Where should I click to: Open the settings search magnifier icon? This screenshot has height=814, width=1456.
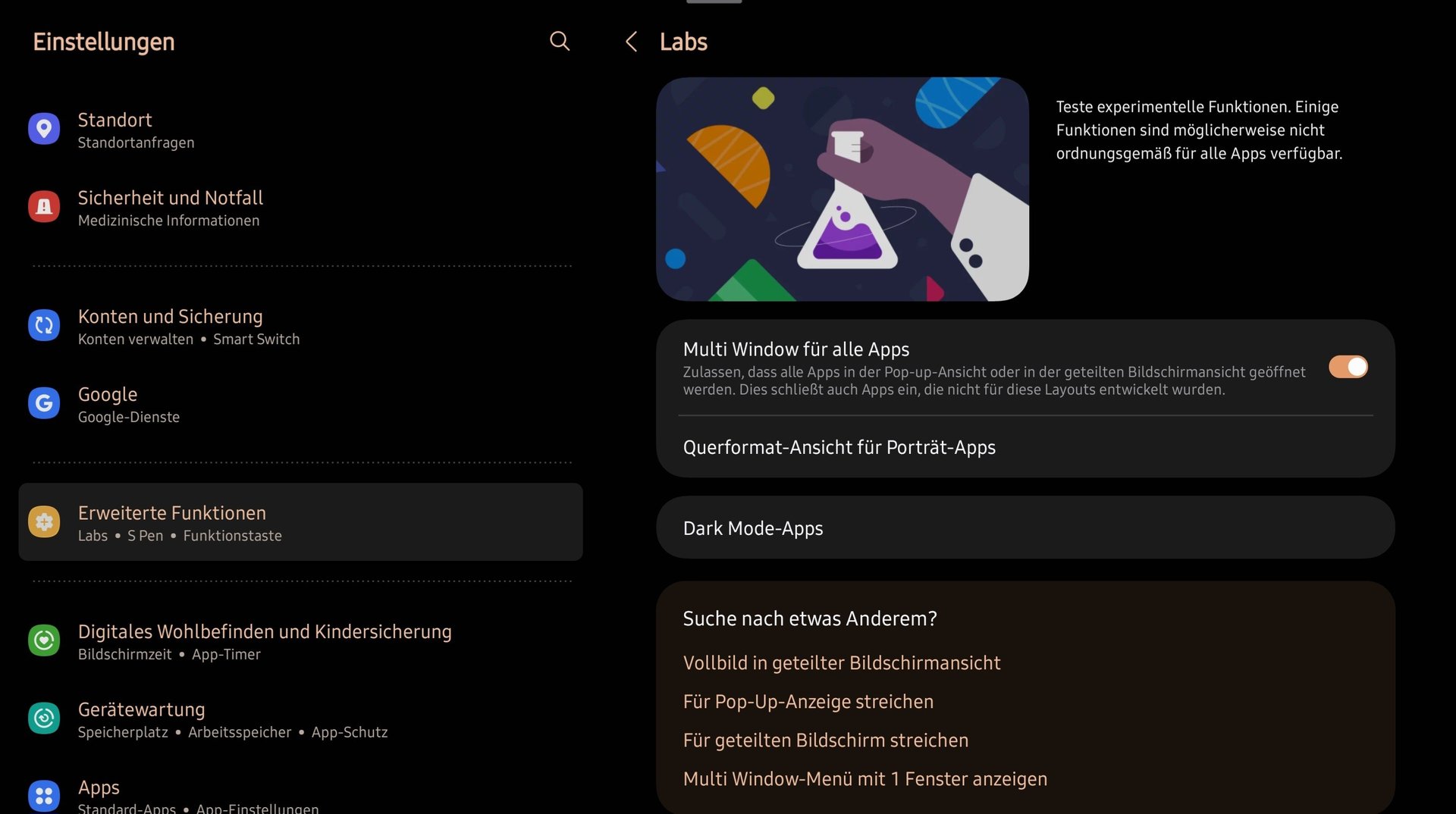(560, 41)
